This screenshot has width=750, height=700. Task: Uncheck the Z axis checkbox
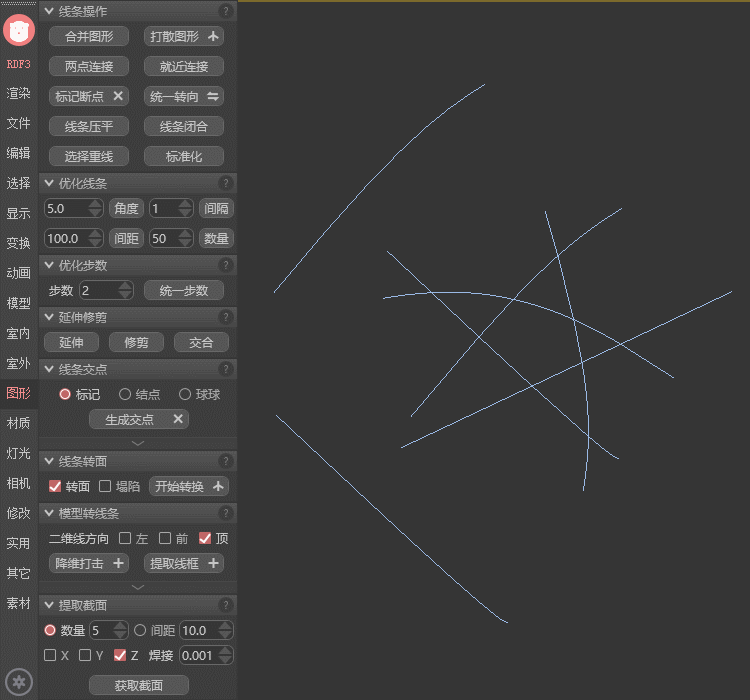click(120, 655)
